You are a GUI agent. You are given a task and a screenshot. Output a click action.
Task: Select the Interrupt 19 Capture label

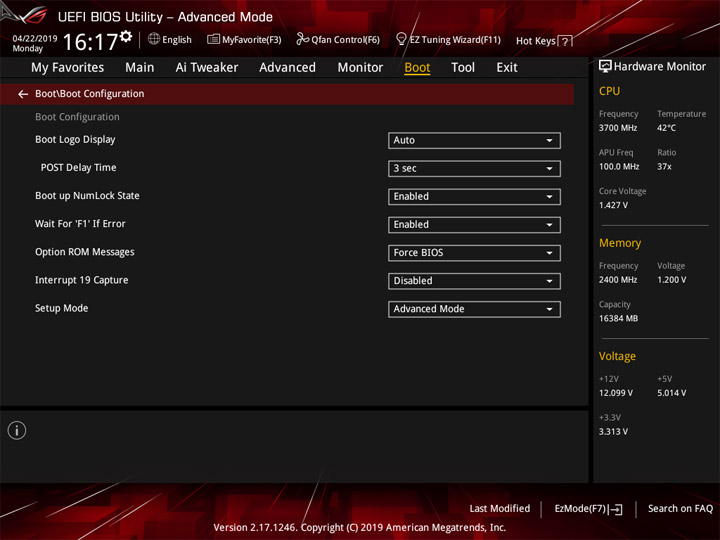82,280
